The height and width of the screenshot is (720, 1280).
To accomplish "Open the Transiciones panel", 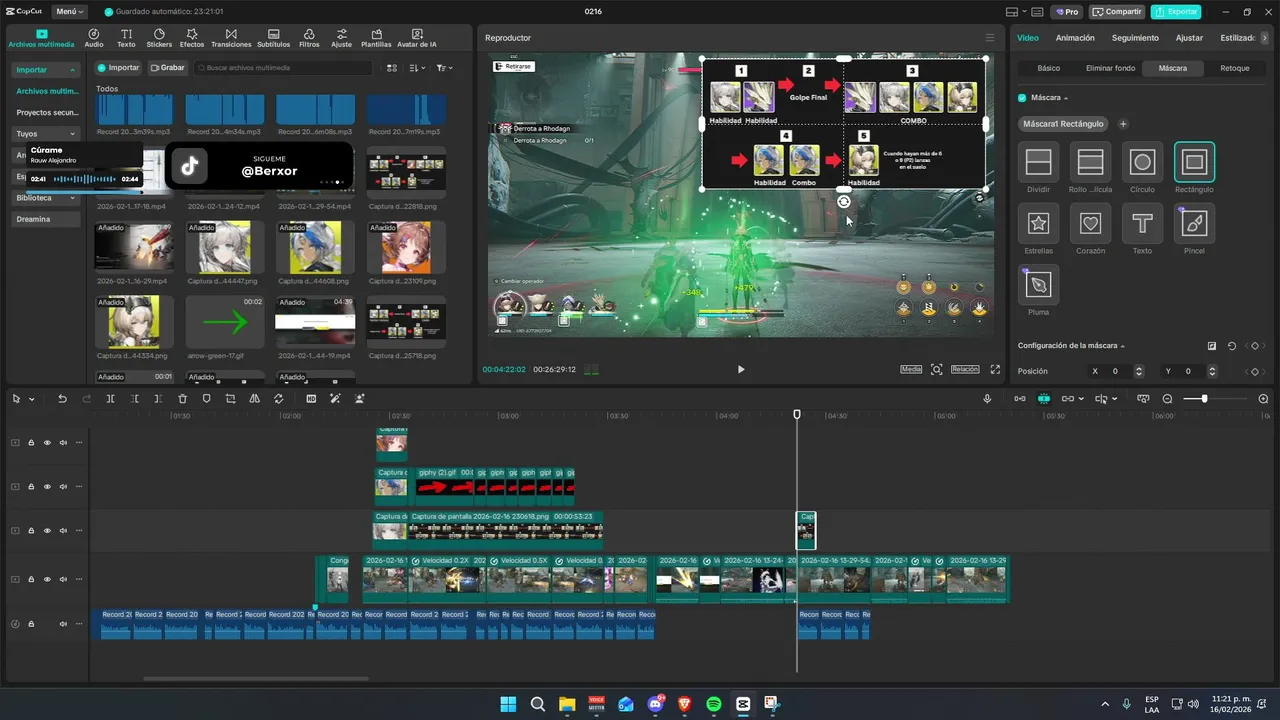I will point(231,39).
